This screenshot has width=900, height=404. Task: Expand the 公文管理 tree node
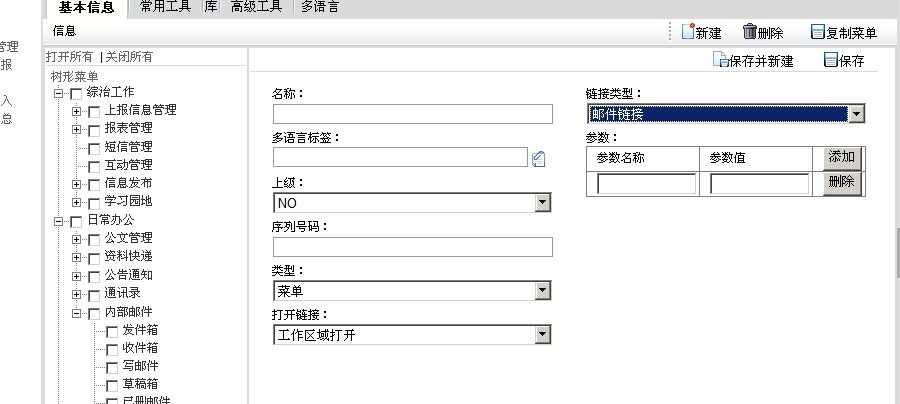click(76, 239)
